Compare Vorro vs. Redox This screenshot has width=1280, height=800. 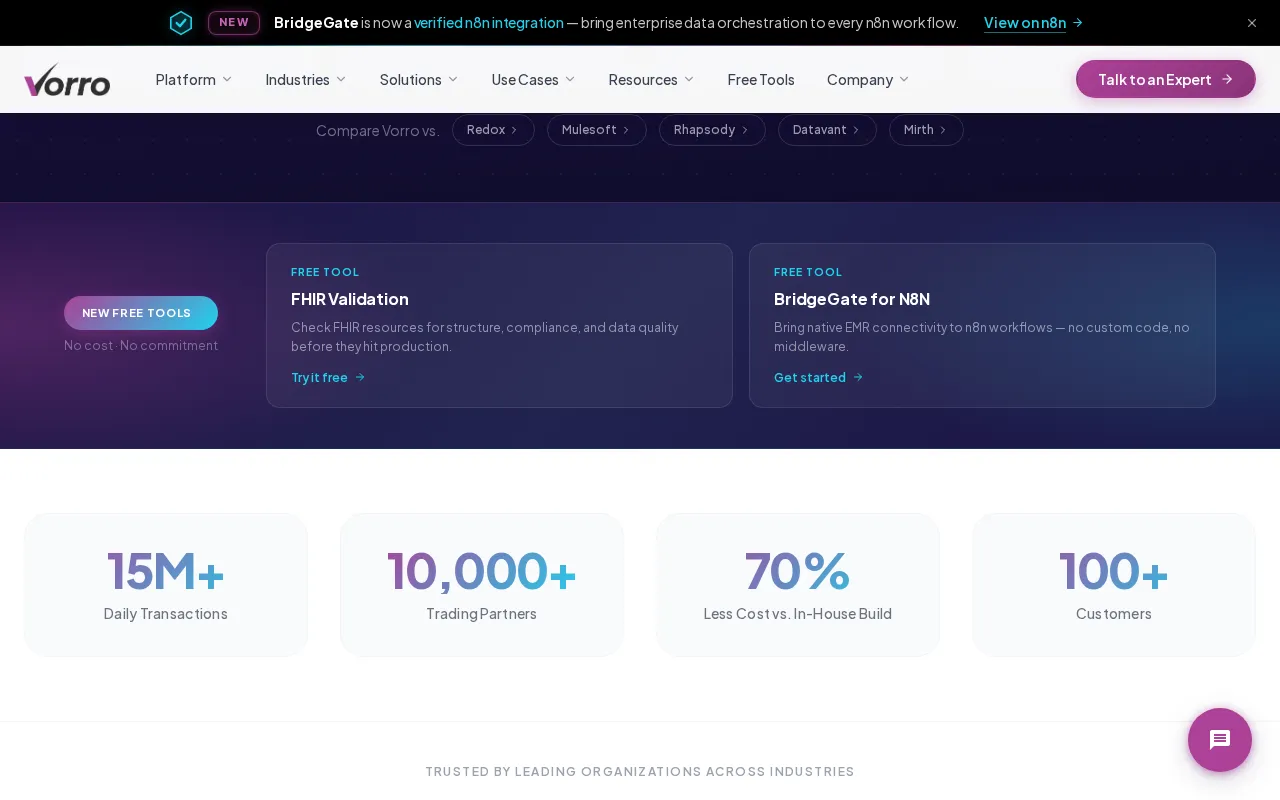coord(493,130)
